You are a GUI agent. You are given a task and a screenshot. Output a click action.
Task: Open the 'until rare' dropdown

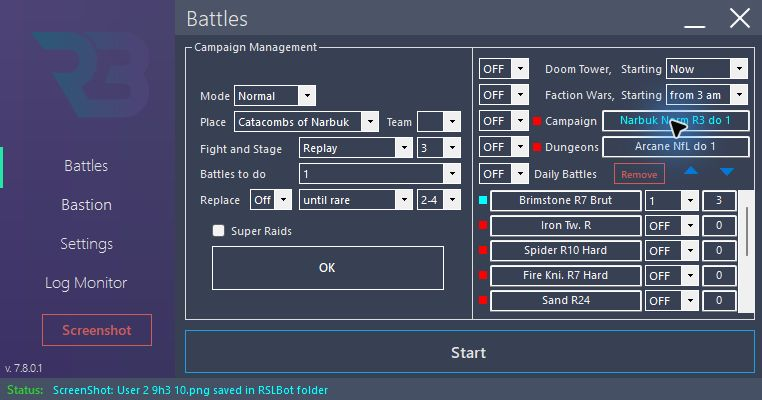(356, 200)
